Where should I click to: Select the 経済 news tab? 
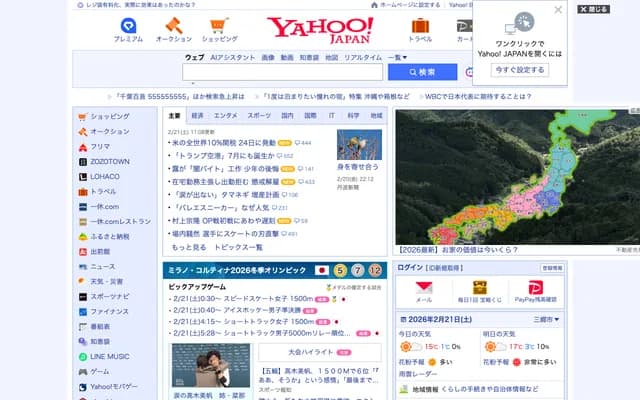point(198,116)
